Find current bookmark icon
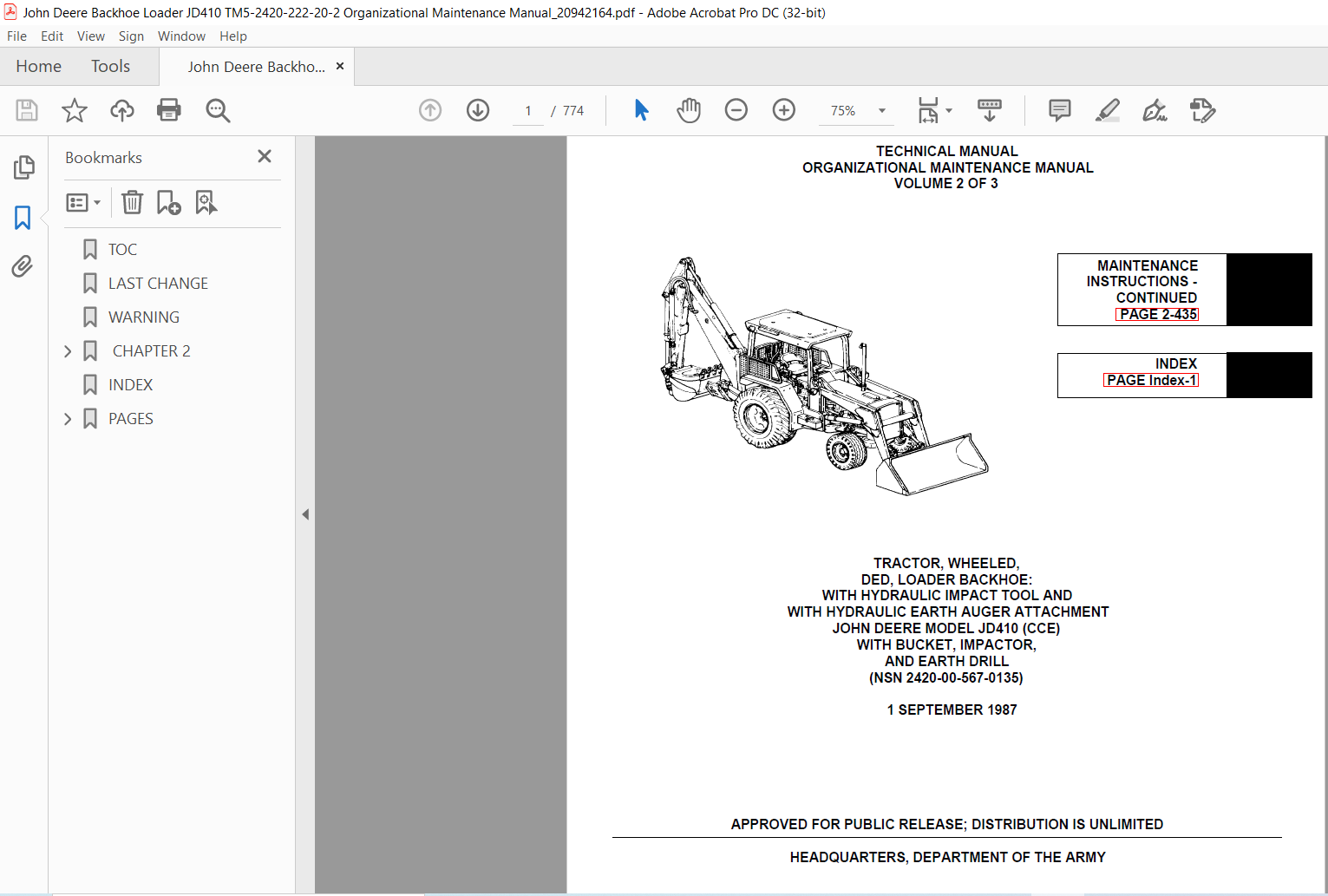This screenshot has width=1328, height=896. click(x=206, y=202)
